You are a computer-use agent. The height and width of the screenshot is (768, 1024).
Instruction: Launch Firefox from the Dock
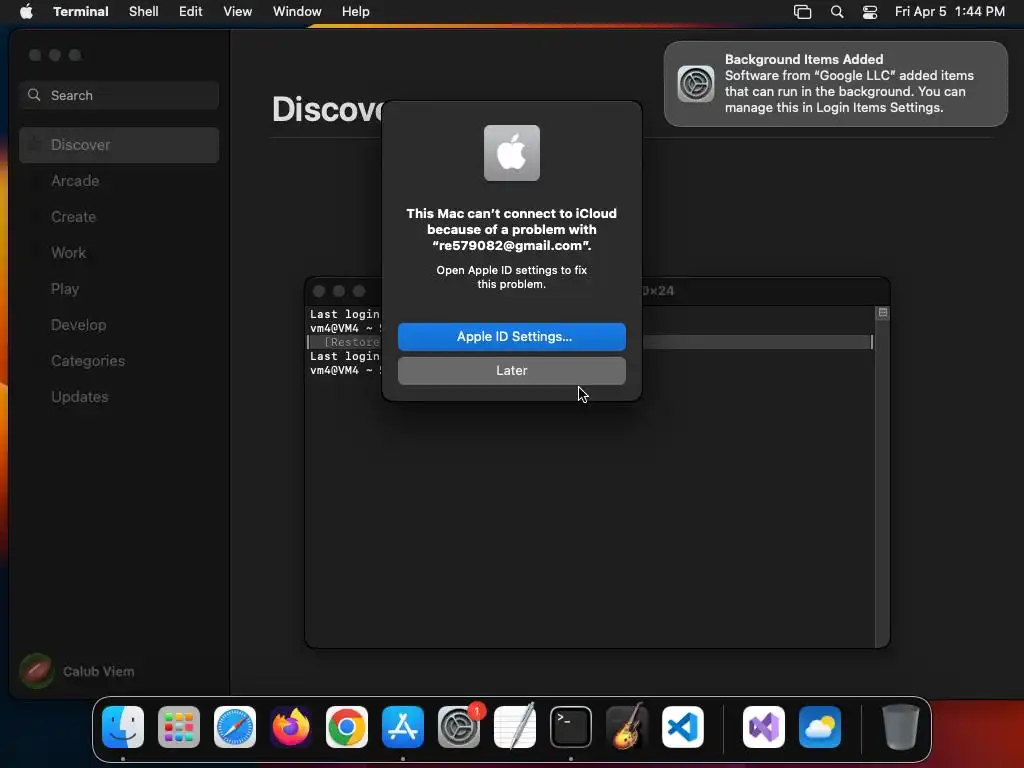[x=291, y=727]
